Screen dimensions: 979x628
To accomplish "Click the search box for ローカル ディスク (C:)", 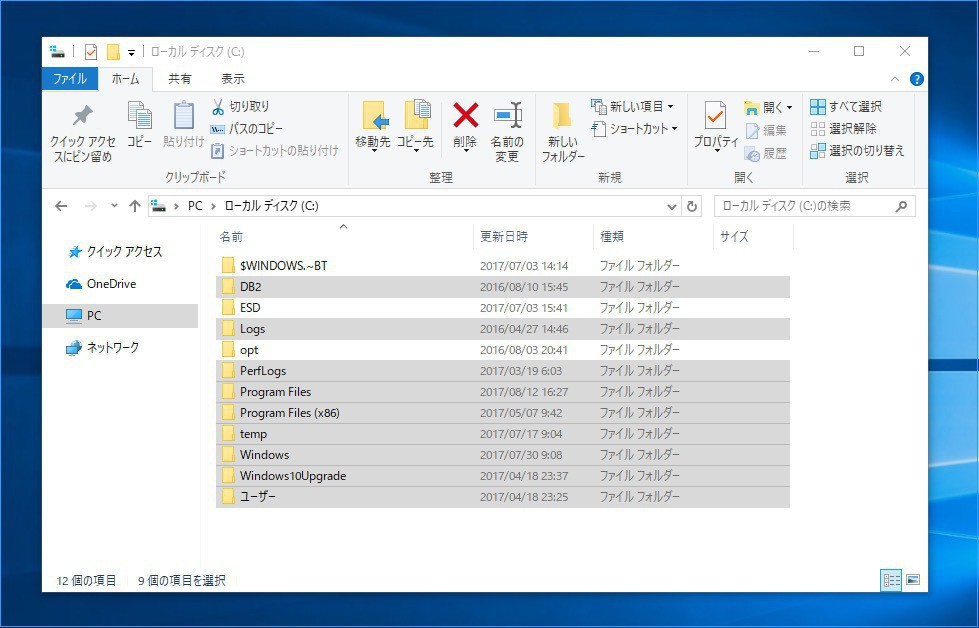I will (805, 206).
